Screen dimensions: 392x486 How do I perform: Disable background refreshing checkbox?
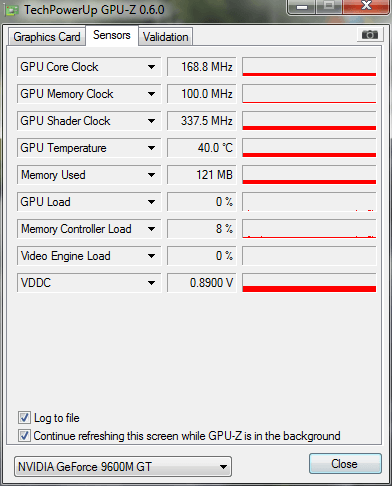(x=24, y=436)
